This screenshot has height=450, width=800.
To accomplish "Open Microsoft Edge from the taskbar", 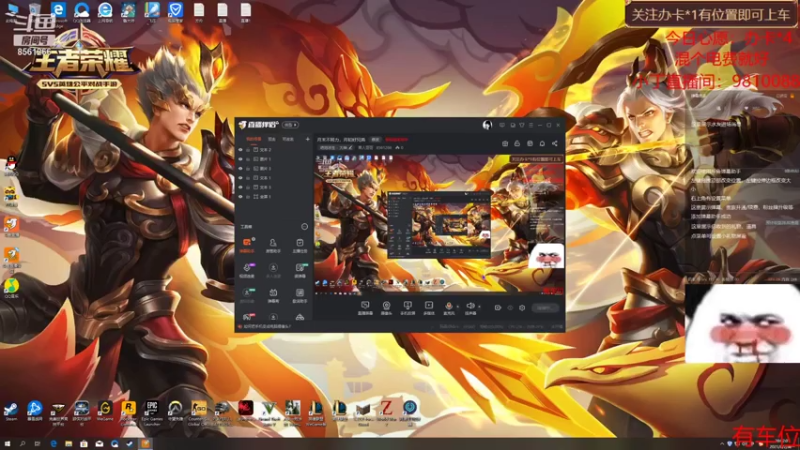I will pos(53,444).
